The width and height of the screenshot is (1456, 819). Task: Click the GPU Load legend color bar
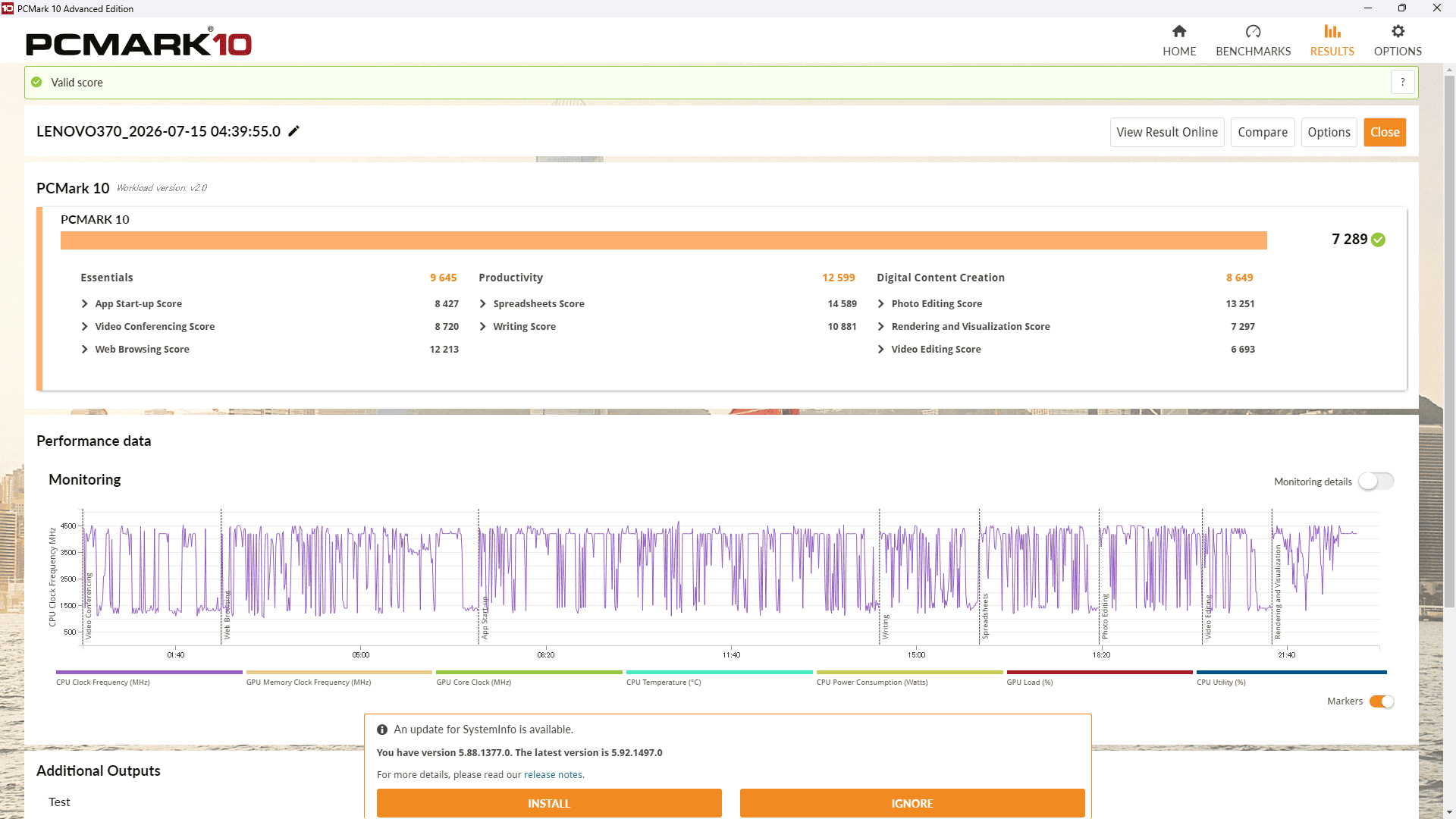[1100, 672]
